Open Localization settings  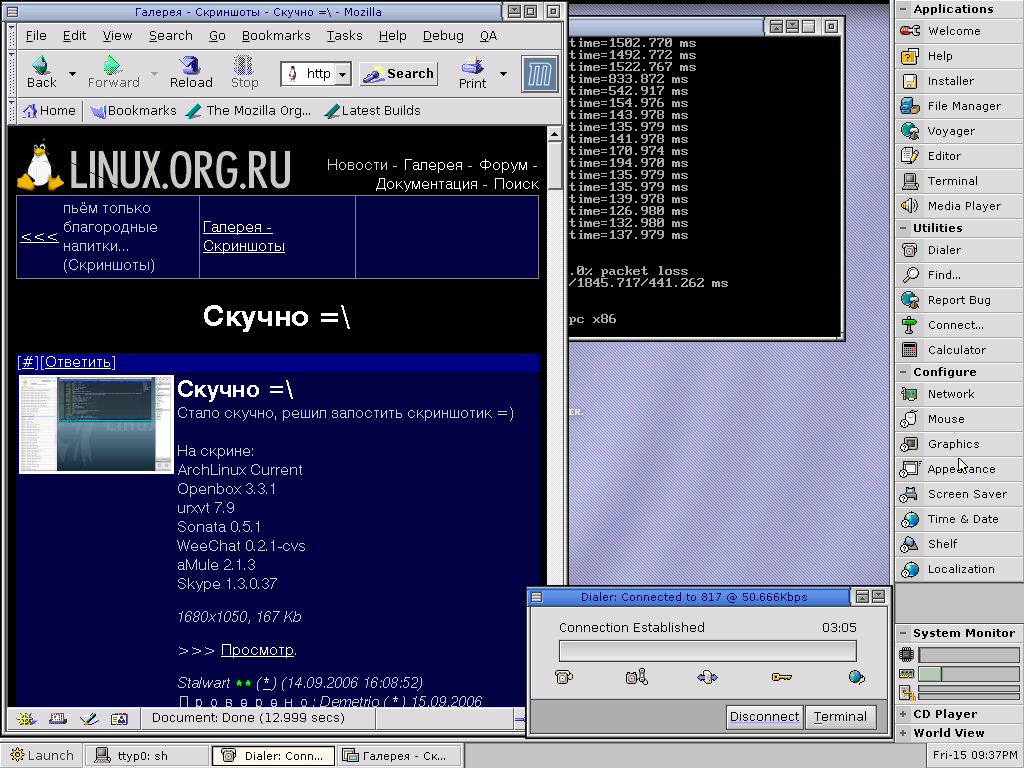(x=958, y=569)
